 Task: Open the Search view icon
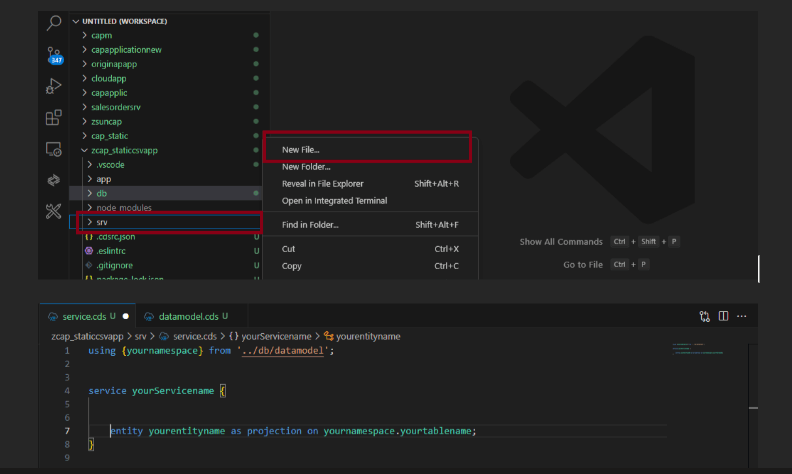(54, 23)
